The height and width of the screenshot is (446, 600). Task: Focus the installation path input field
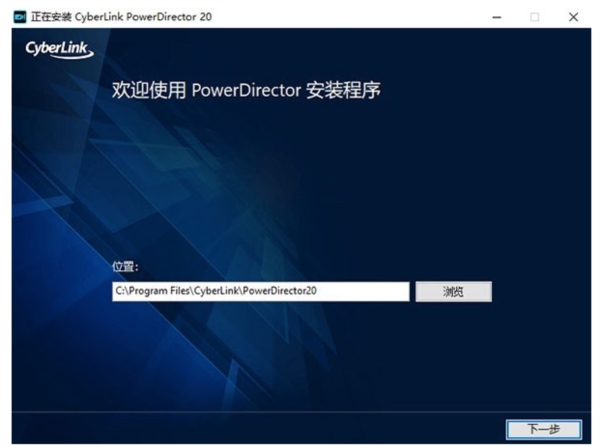click(x=261, y=291)
